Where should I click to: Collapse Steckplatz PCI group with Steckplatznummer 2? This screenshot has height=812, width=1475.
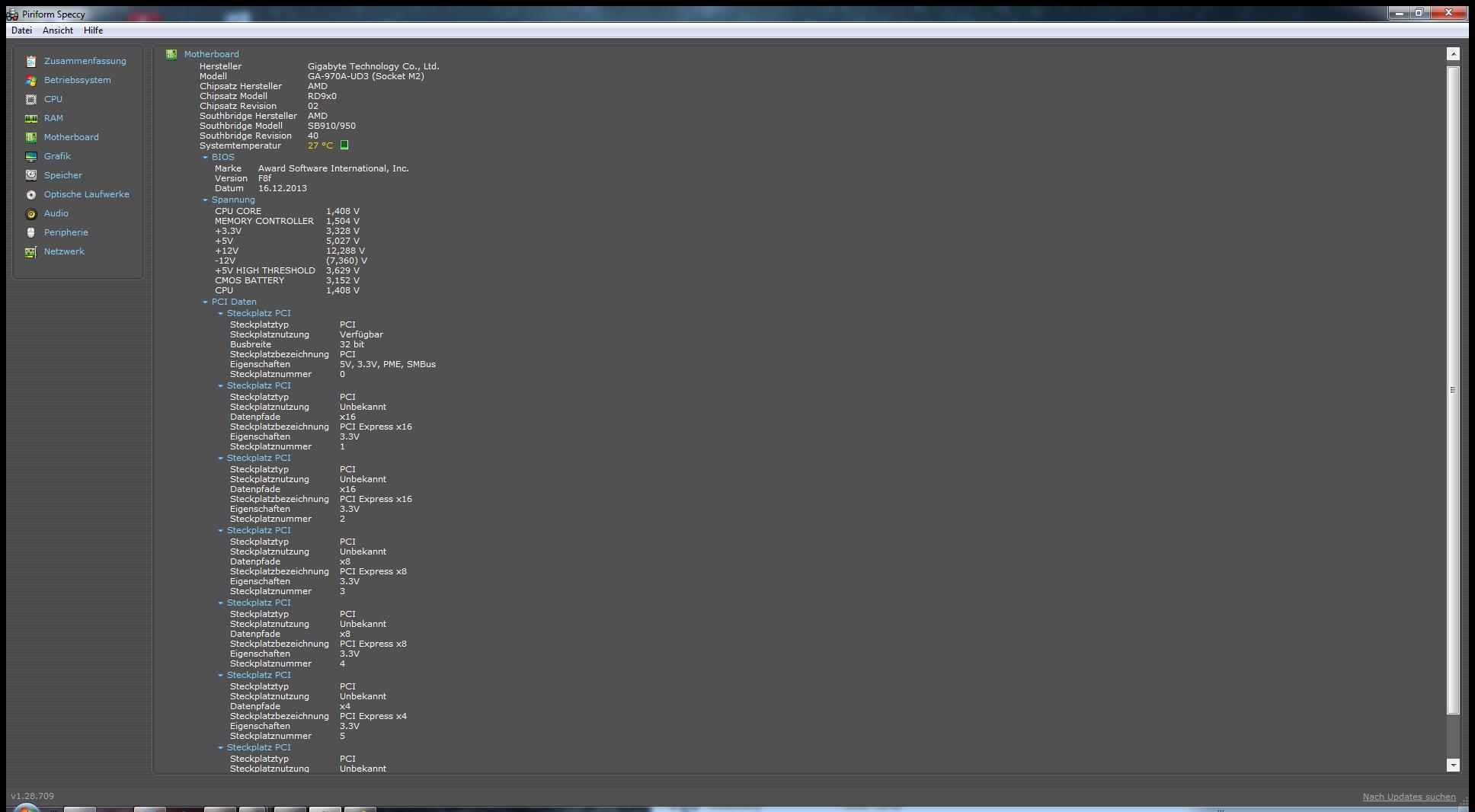(x=221, y=459)
